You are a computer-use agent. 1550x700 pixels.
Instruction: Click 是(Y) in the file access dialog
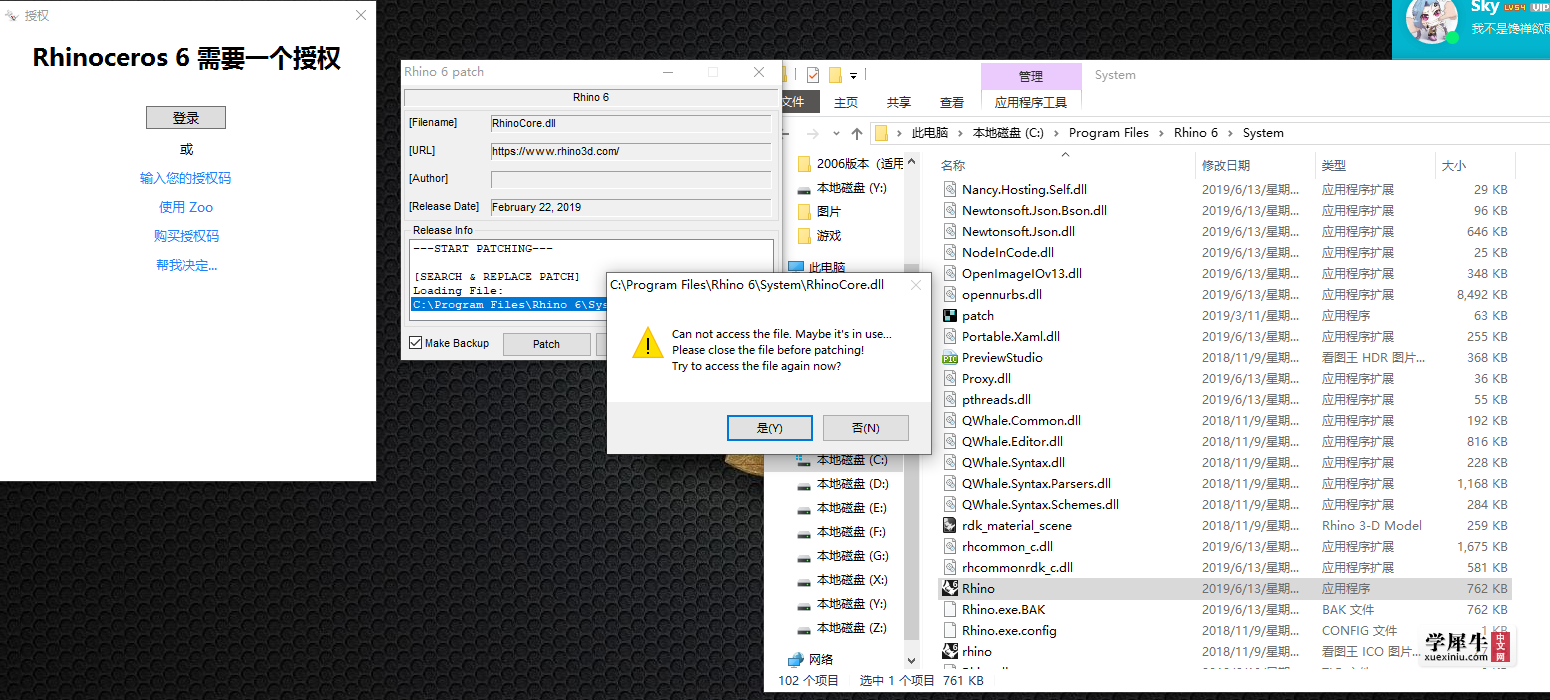pyautogui.click(x=770, y=428)
